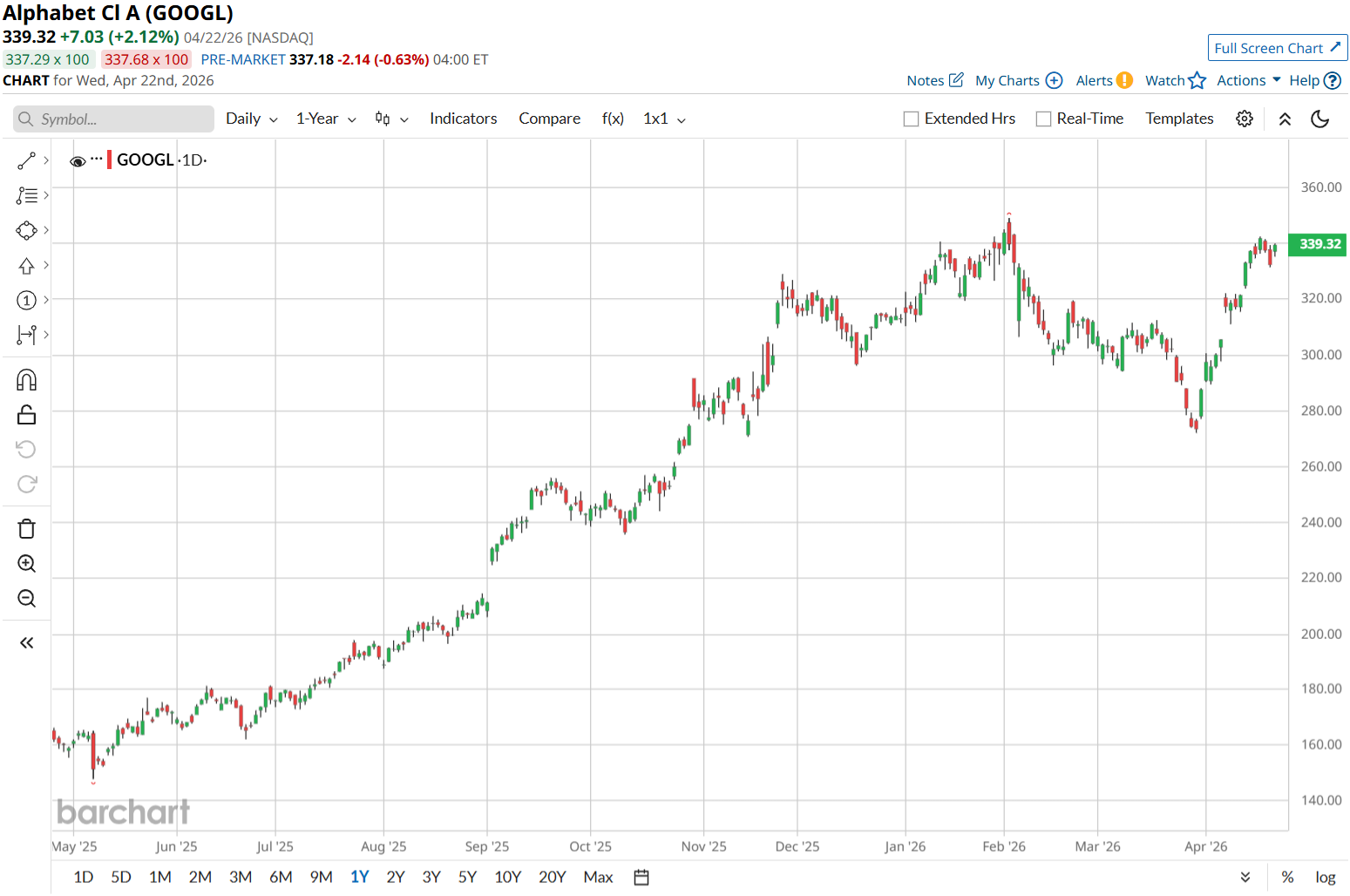Enable the Real-Time checkbox
Image resolution: width=1350 pixels, height=896 pixels.
1043,119
